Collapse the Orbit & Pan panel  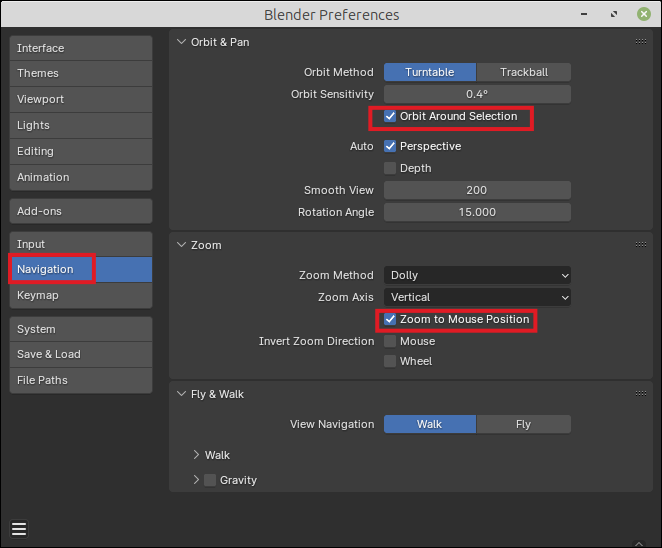182,42
